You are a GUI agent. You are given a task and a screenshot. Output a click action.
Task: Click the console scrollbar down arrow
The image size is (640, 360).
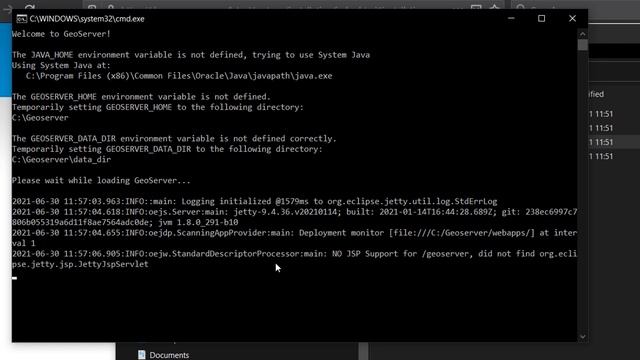click(x=582, y=337)
